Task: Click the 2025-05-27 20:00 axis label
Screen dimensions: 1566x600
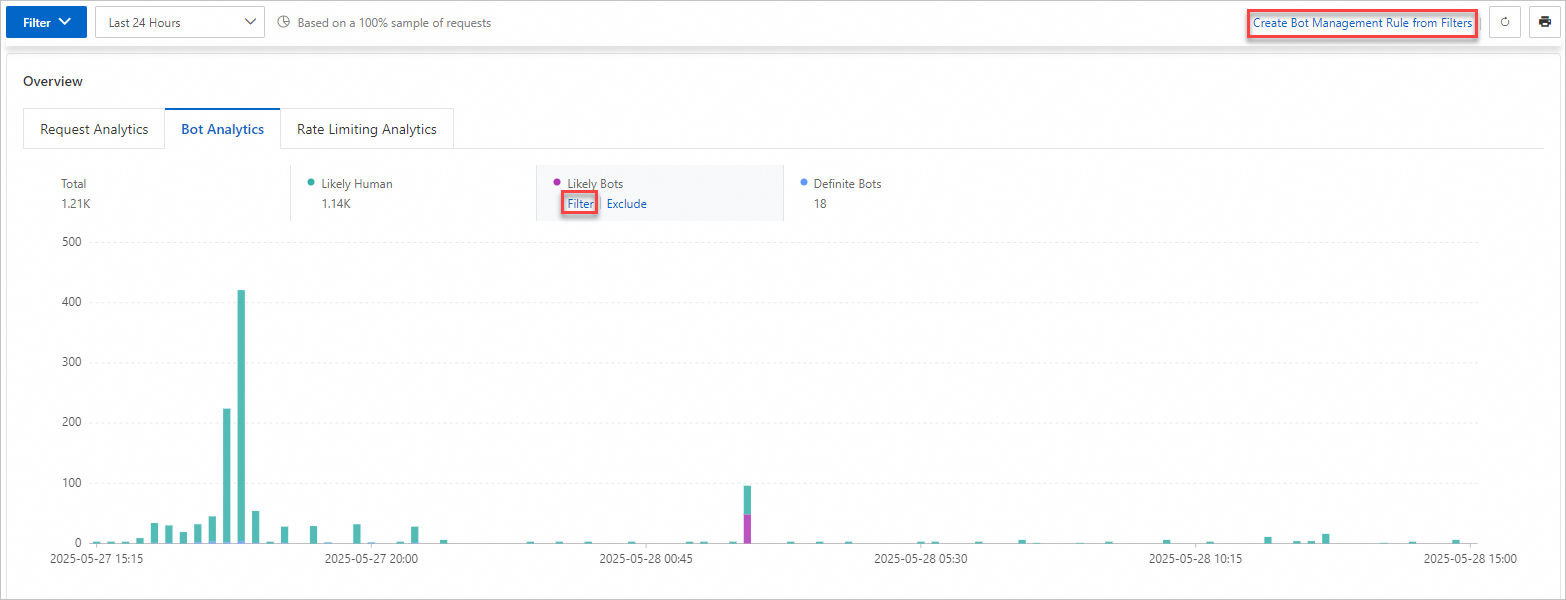Action: (x=371, y=559)
